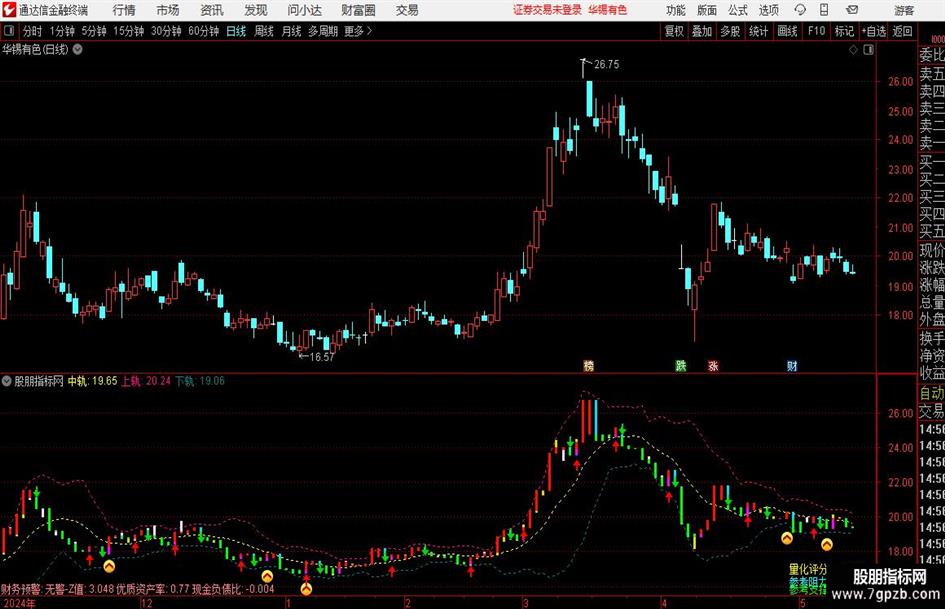Click the 12 month marker on time axis
Image resolution: width=945 pixels, height=609 pixels.
pyautogui.click(x=146, y=603)
